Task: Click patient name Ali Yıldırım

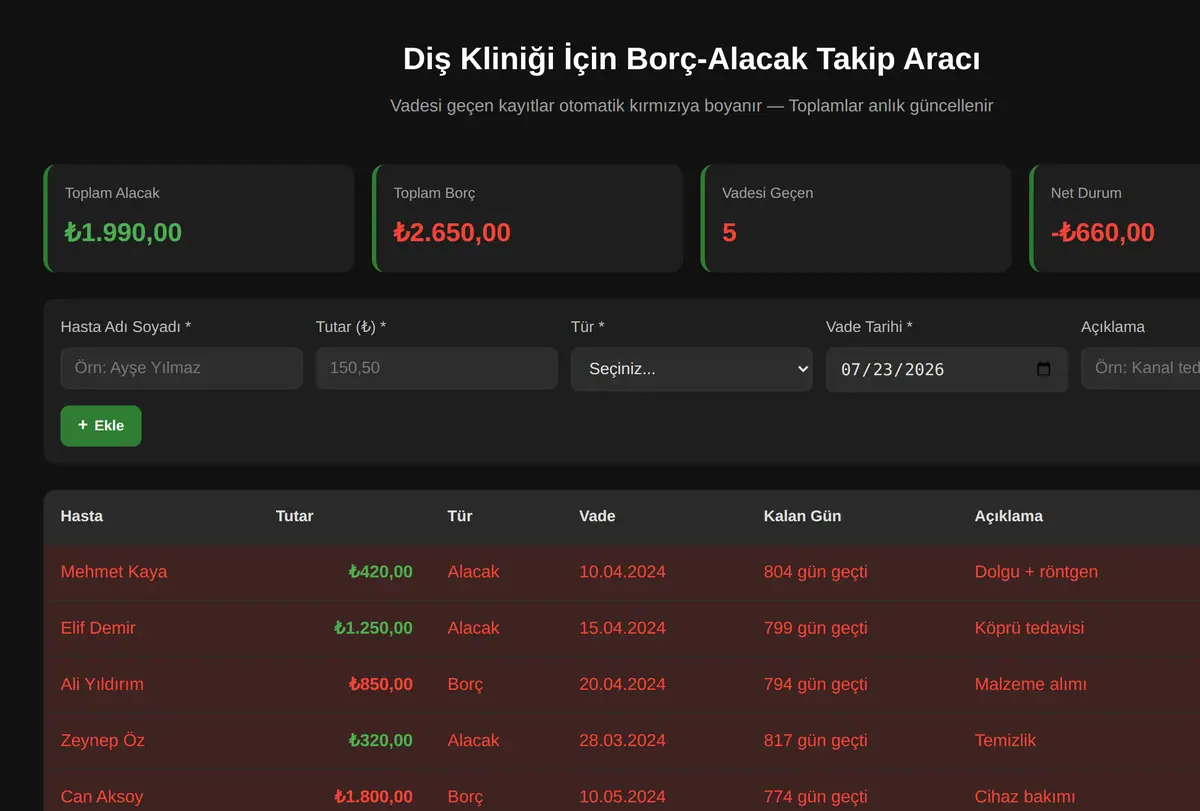Action: click(x=102, y=684)
